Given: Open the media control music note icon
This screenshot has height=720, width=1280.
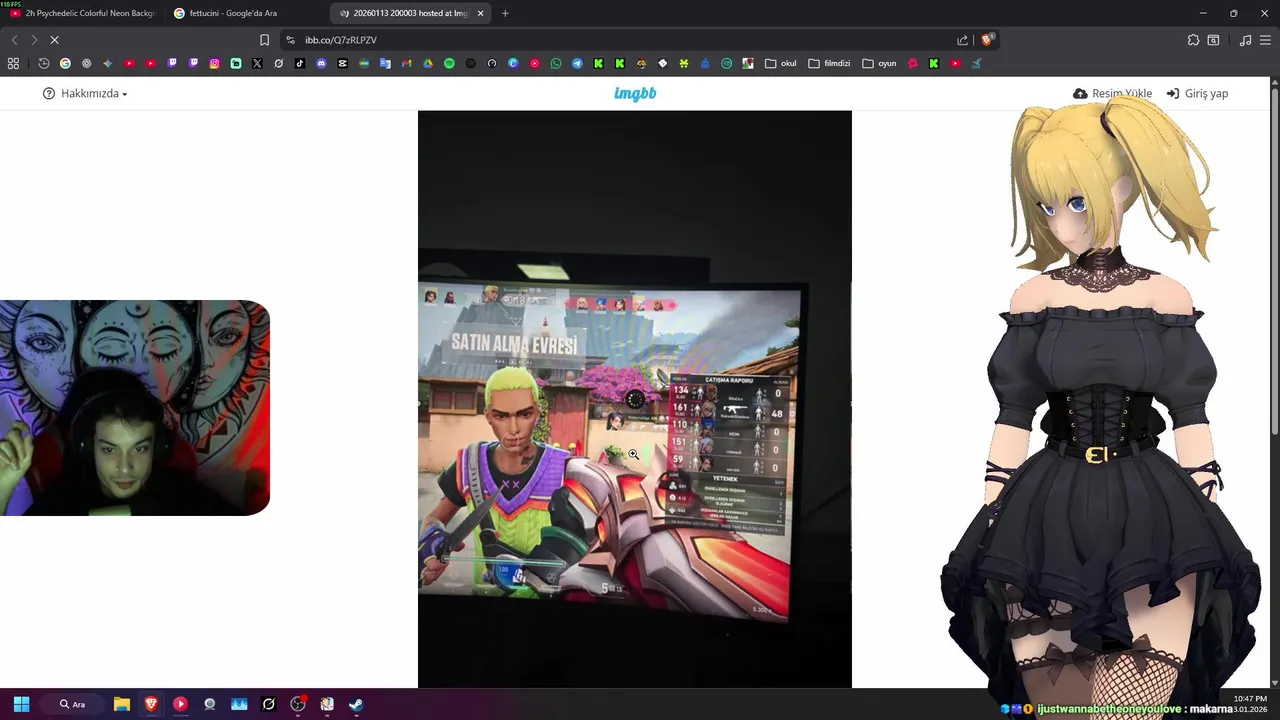Looking at the screenshot, I should point(1245,40).
